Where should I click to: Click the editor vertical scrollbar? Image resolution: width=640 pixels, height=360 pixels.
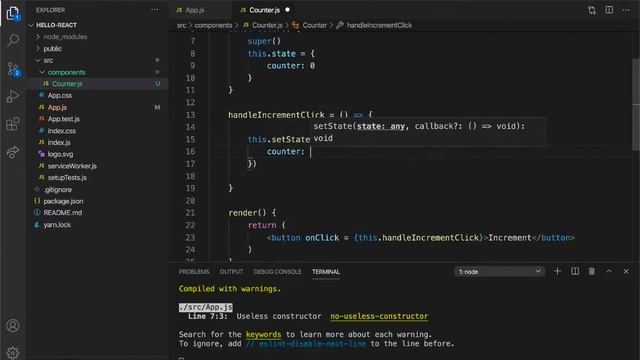[x=636, y=104]
